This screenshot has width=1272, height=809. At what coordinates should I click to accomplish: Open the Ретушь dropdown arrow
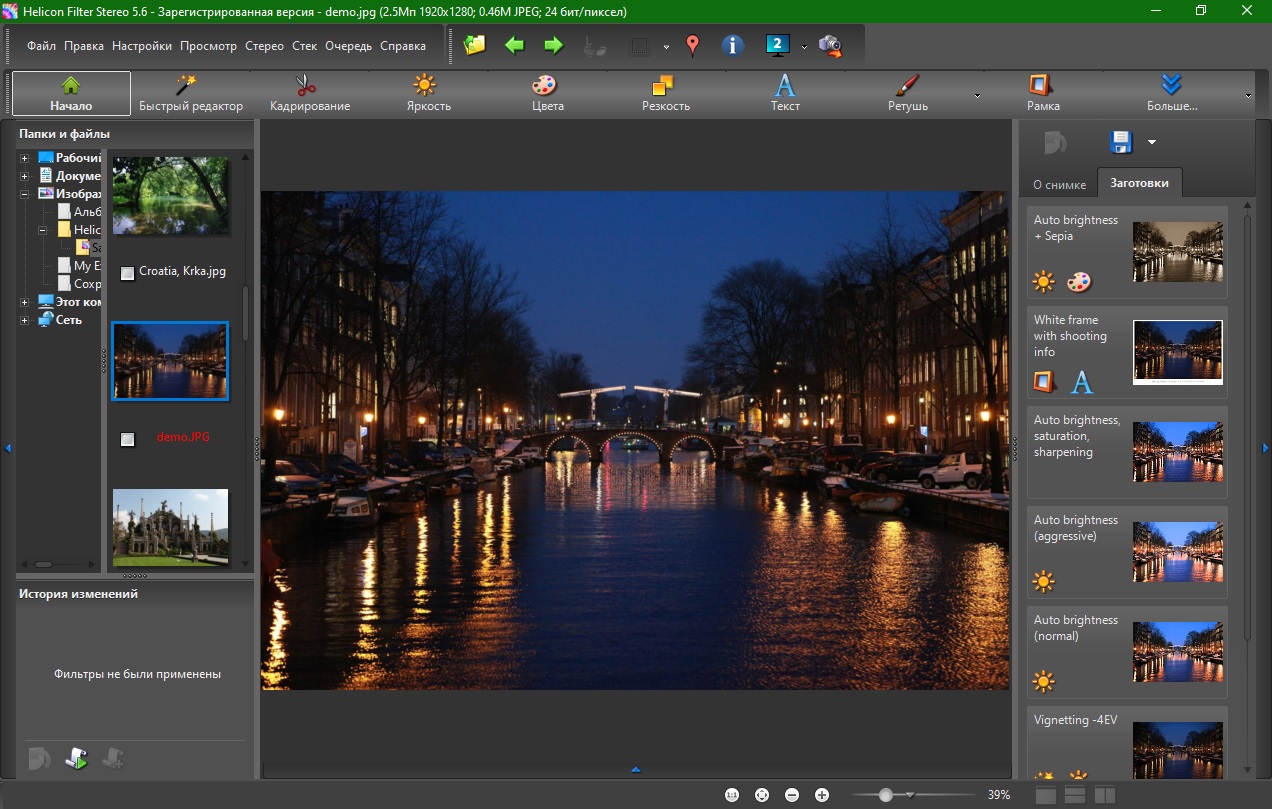976,96
